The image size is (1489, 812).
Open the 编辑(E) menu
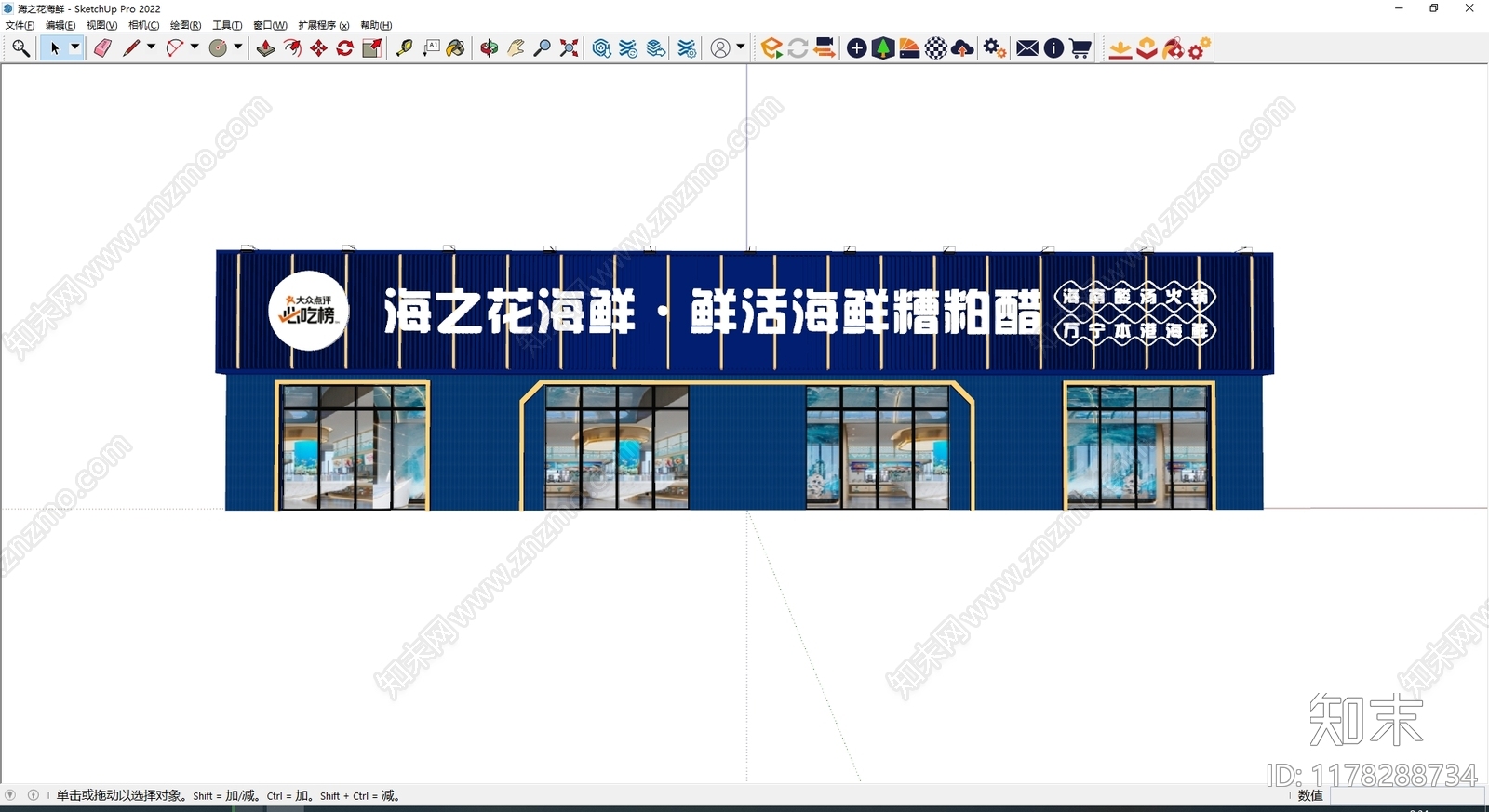[60, 25]
